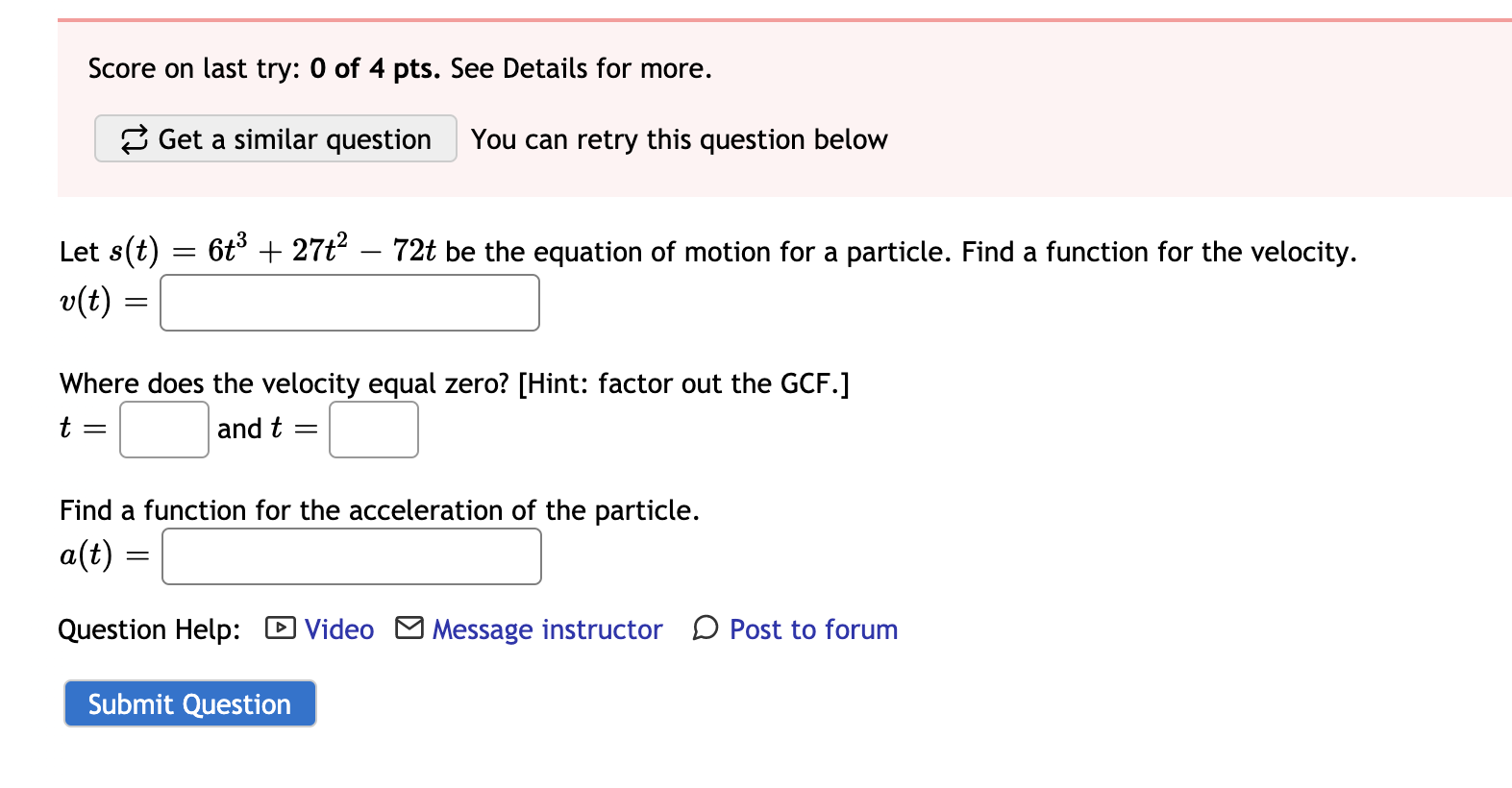Submit the question with the blue button
Viewport: 1512px width, 788px height.
pyautogui.click(x=190, y=703)
